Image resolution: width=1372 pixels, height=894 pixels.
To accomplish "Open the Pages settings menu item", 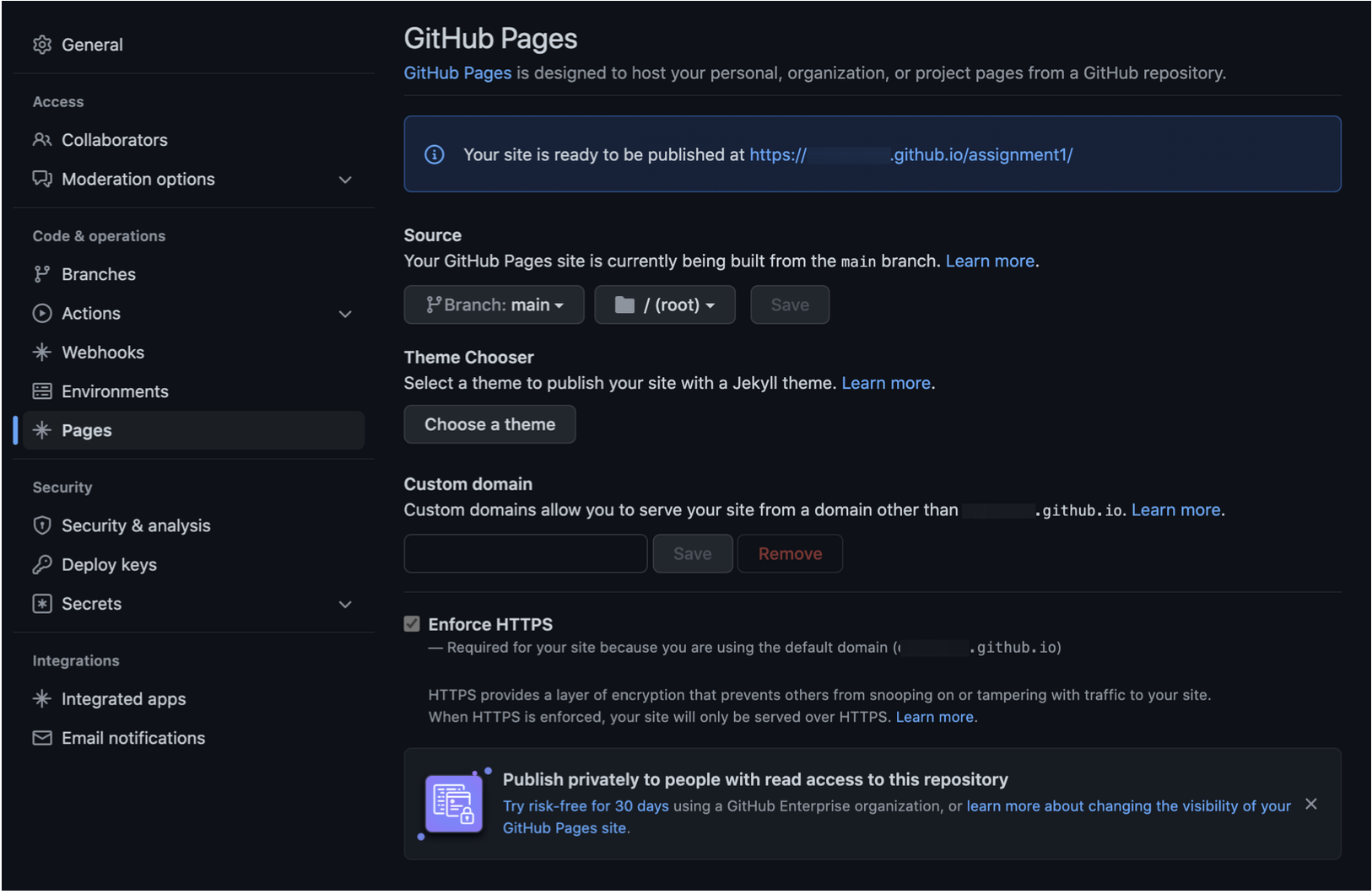I will [87, 431].
